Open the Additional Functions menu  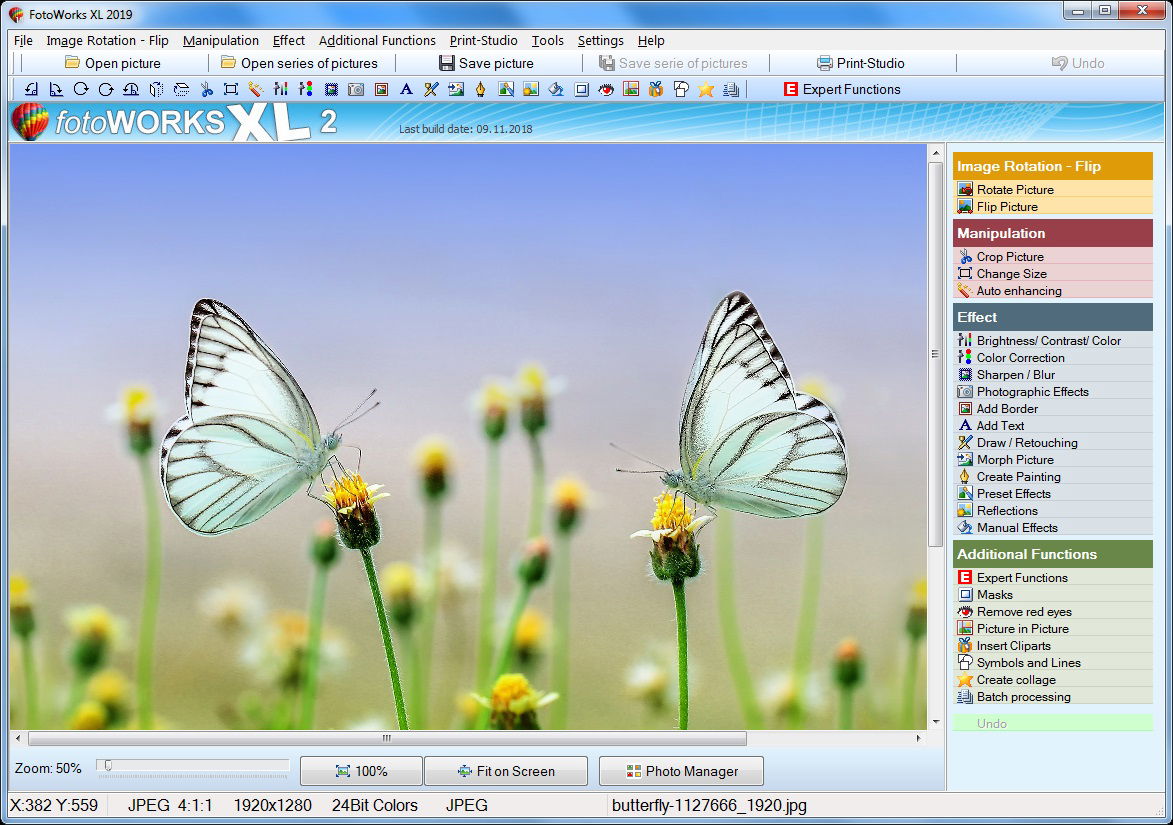click(377, 40)
